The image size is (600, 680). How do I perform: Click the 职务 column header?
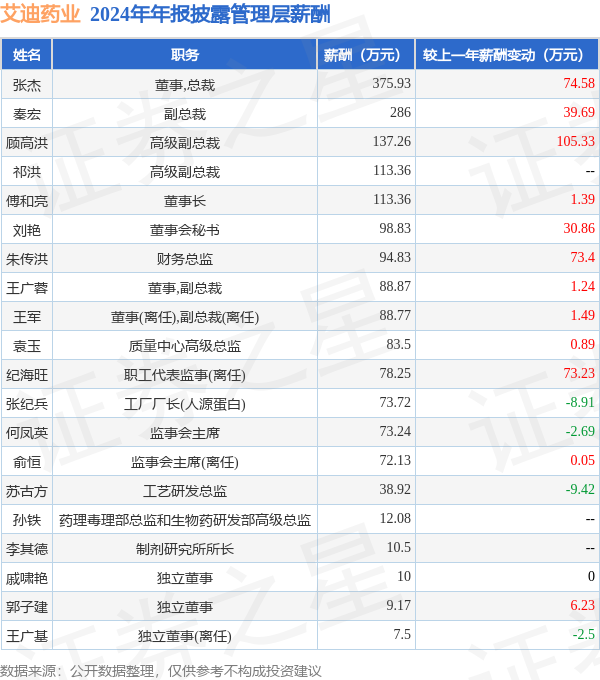[185, 55]
